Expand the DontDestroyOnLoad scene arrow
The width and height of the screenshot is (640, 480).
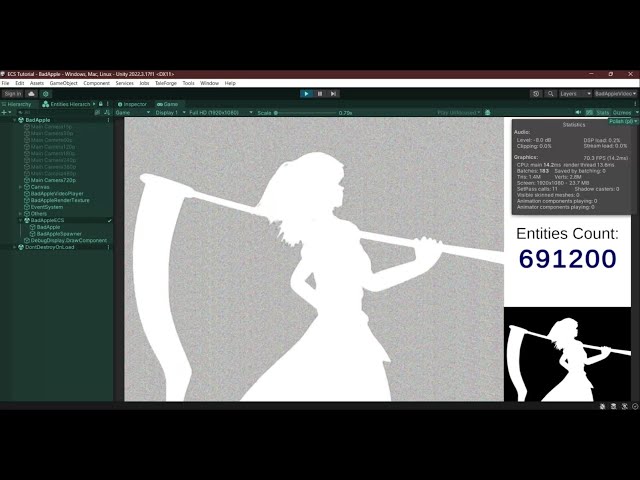pos(15,247)
